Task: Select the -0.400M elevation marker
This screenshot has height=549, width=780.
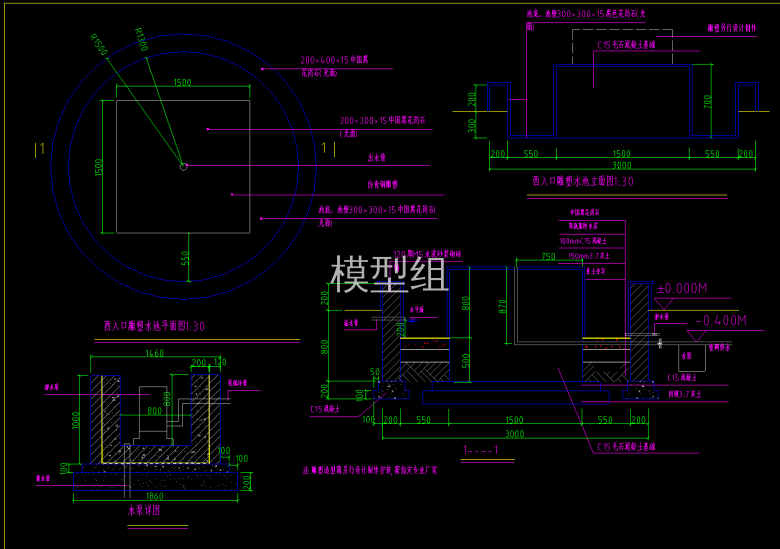Action: pyautogui.click(x=720, y=321)
